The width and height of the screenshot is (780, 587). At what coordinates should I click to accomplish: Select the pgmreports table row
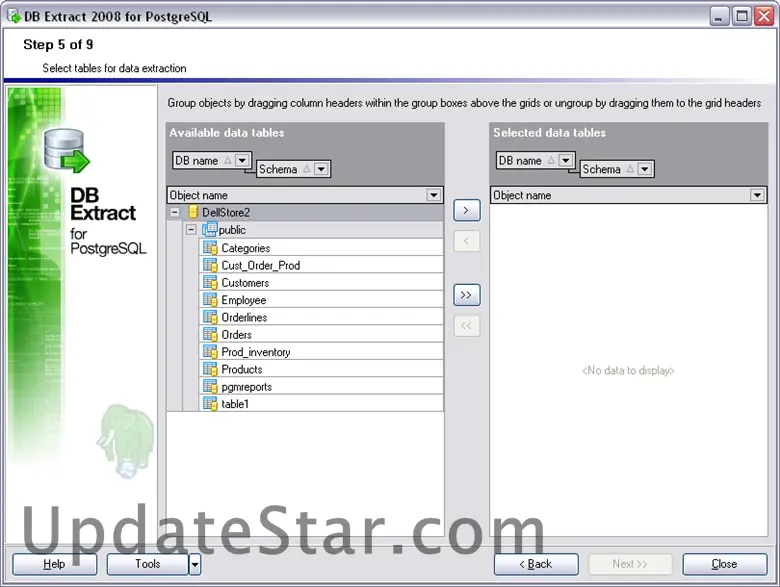coord(321,387)
